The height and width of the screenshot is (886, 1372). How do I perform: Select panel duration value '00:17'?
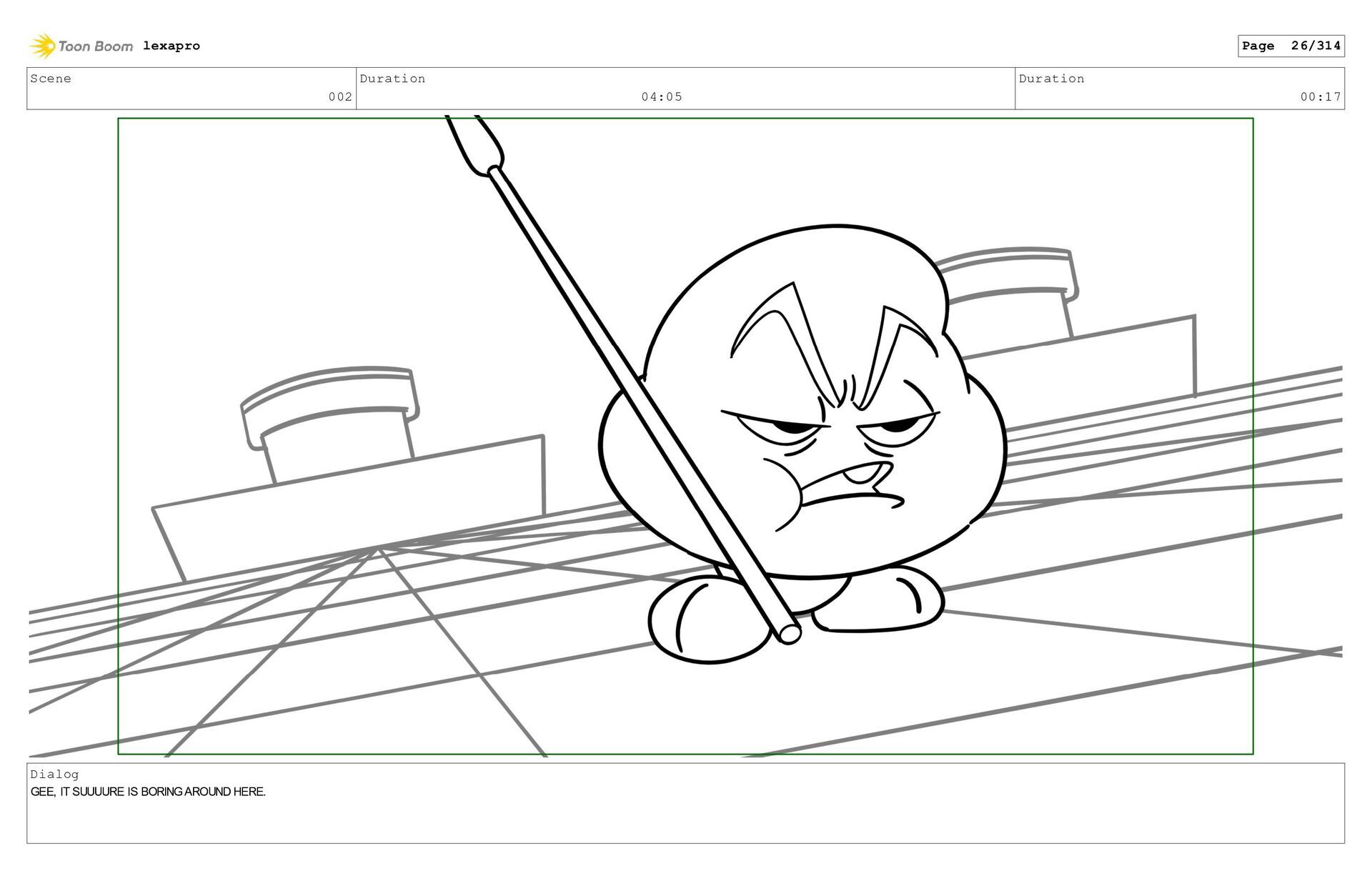click(x=1321, y=96)
